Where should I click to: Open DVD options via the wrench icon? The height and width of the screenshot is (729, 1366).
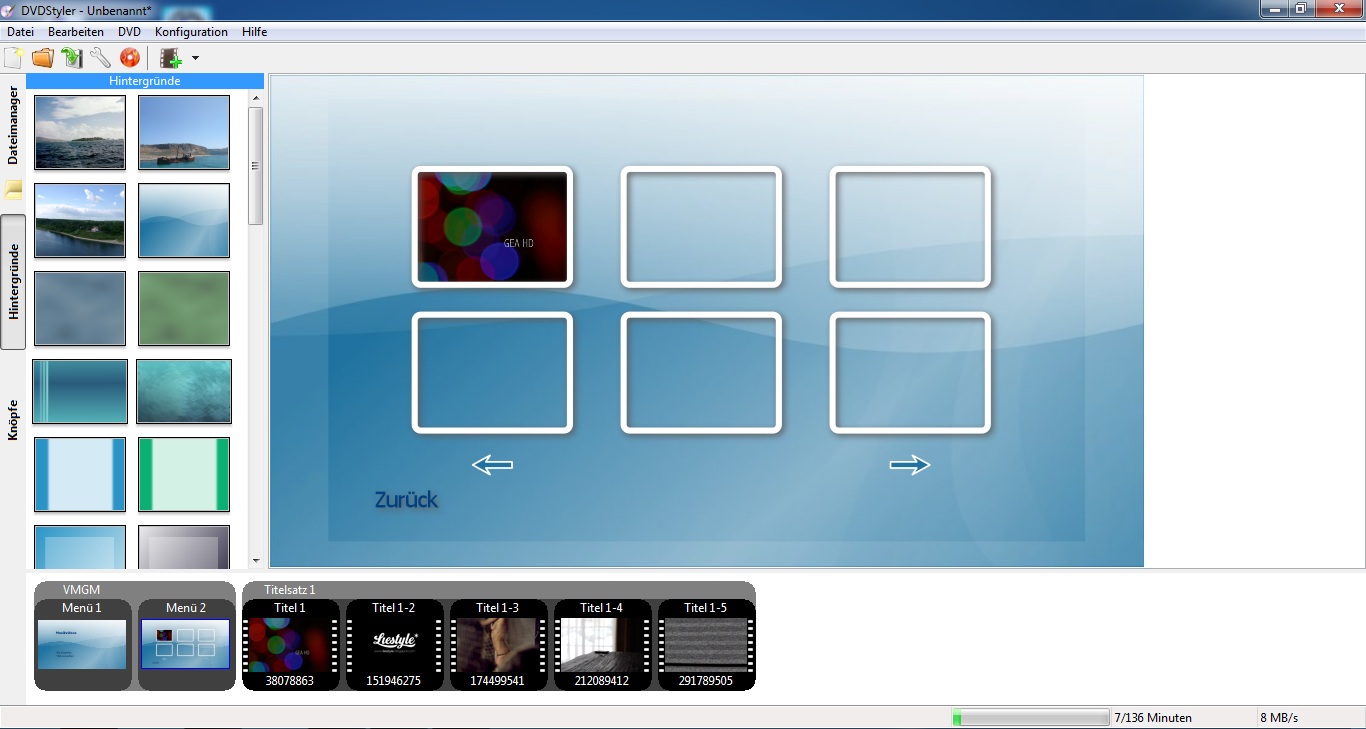101,58
